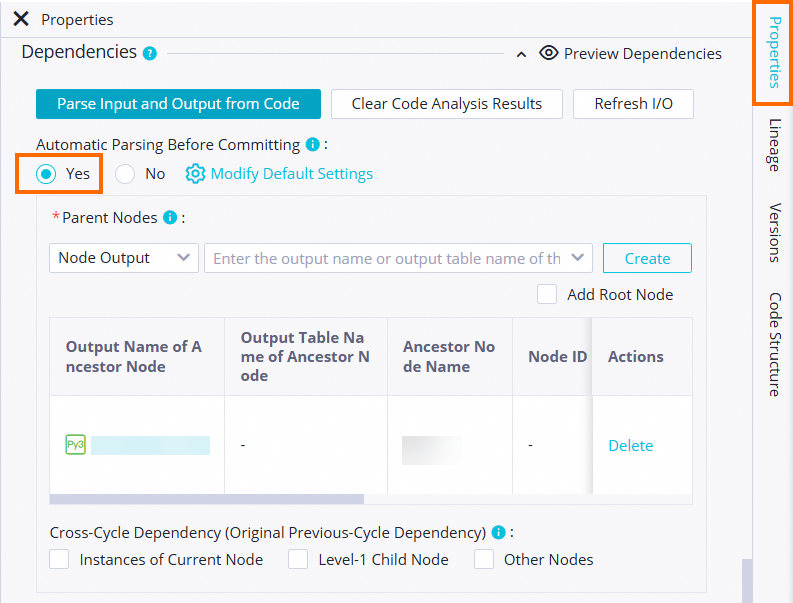
Task: Check Level-1 Child Node checkbox
Action: (x=298, y=559)
